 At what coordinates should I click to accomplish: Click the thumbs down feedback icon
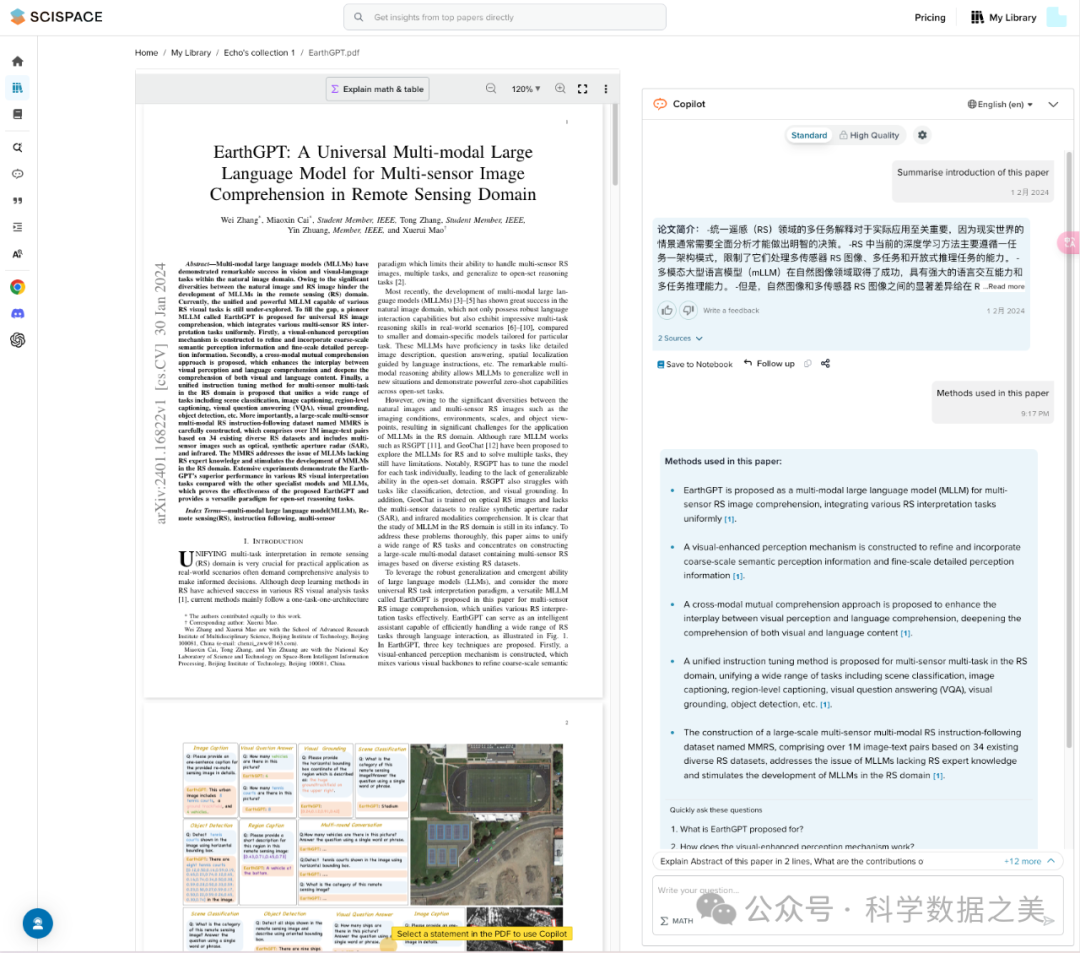tap(688, 311)
